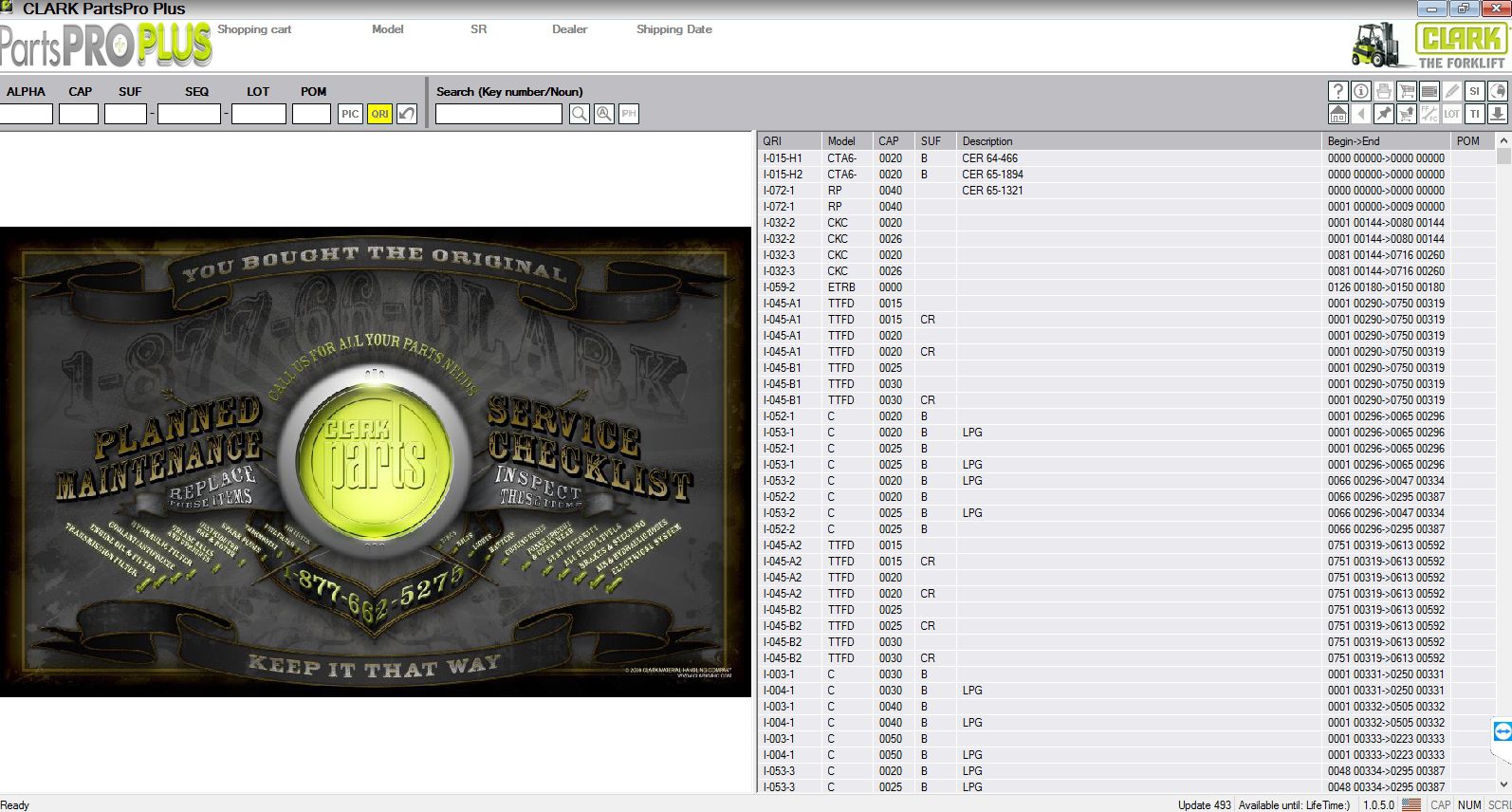
Task: Open the shopping cart toolbar icon
Action: coord(1406,91)
